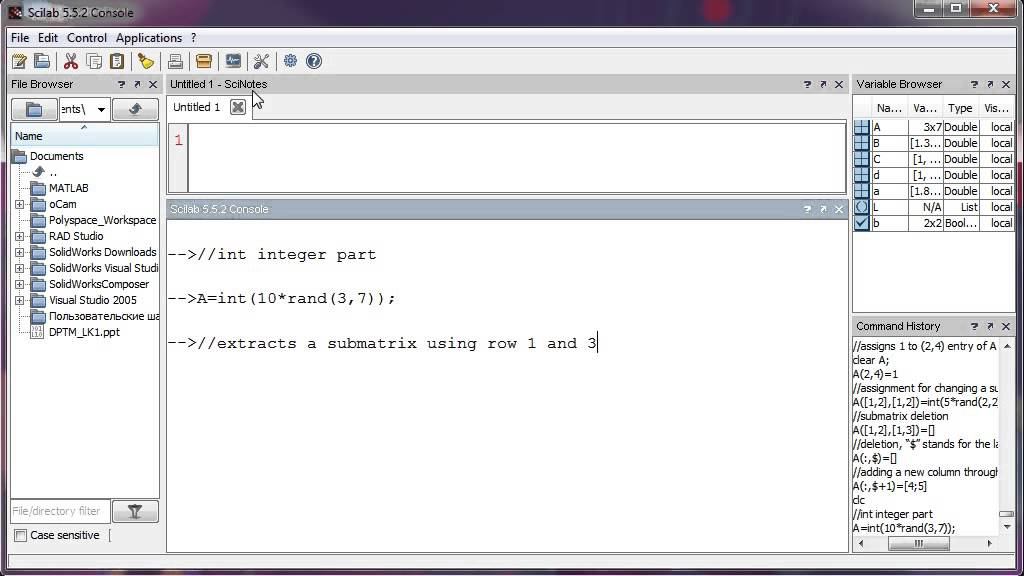
Task: Click the select directory folder button
Action: pos(34,110)
